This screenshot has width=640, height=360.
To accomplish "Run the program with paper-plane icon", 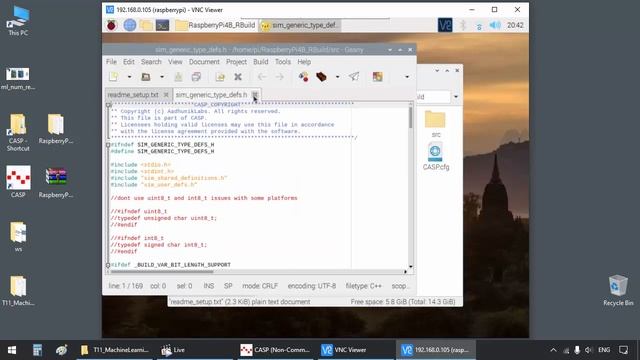I will tap(354, 77).
